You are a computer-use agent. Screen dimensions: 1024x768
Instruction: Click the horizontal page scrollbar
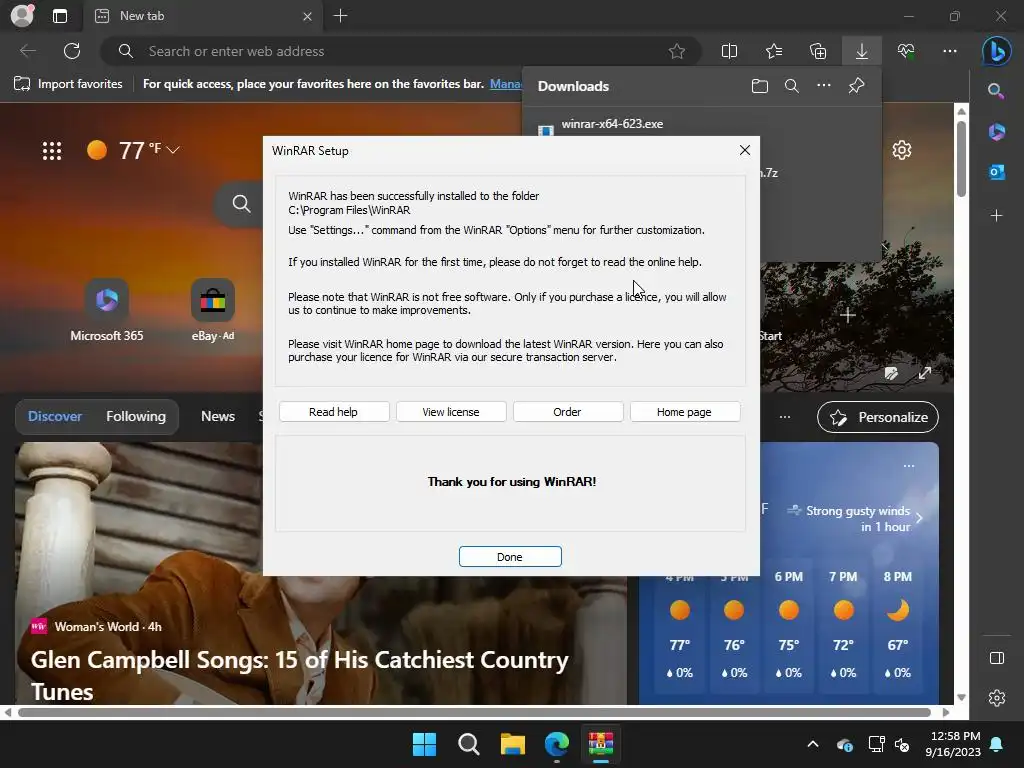(474, 712)
